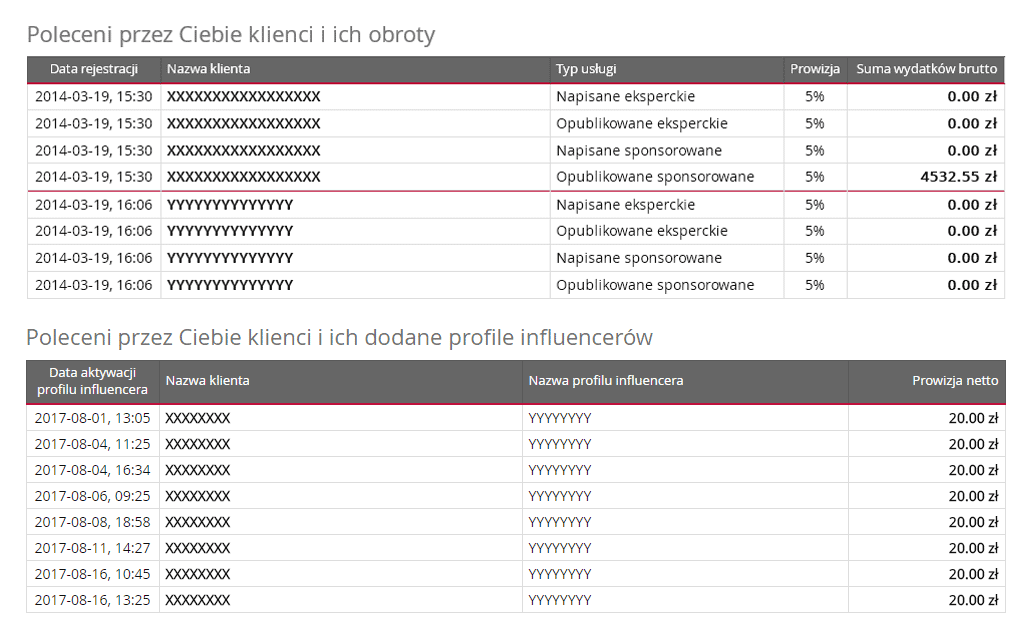Click the 'Prowizja' percent column header
The height and width of the screenshot is (639, 1033).
(x=815, y=69)
